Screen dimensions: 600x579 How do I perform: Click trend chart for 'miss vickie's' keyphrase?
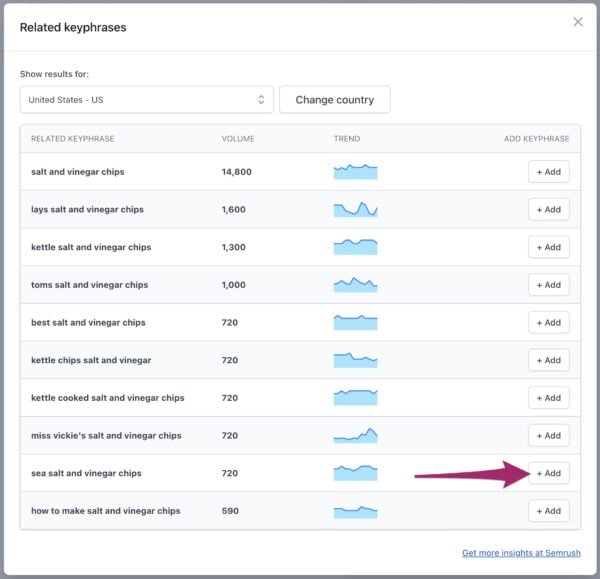355,436
